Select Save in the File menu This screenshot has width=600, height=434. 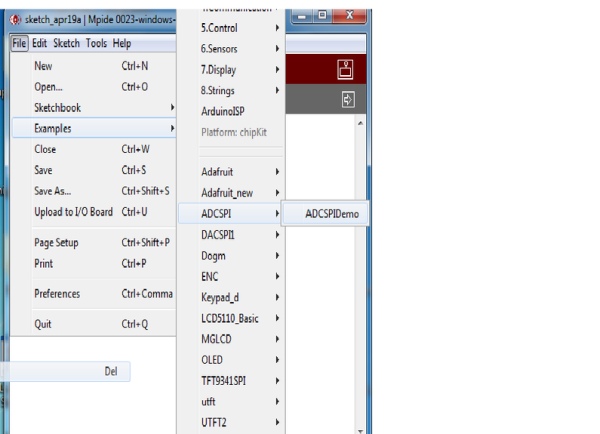pos(94,170)
